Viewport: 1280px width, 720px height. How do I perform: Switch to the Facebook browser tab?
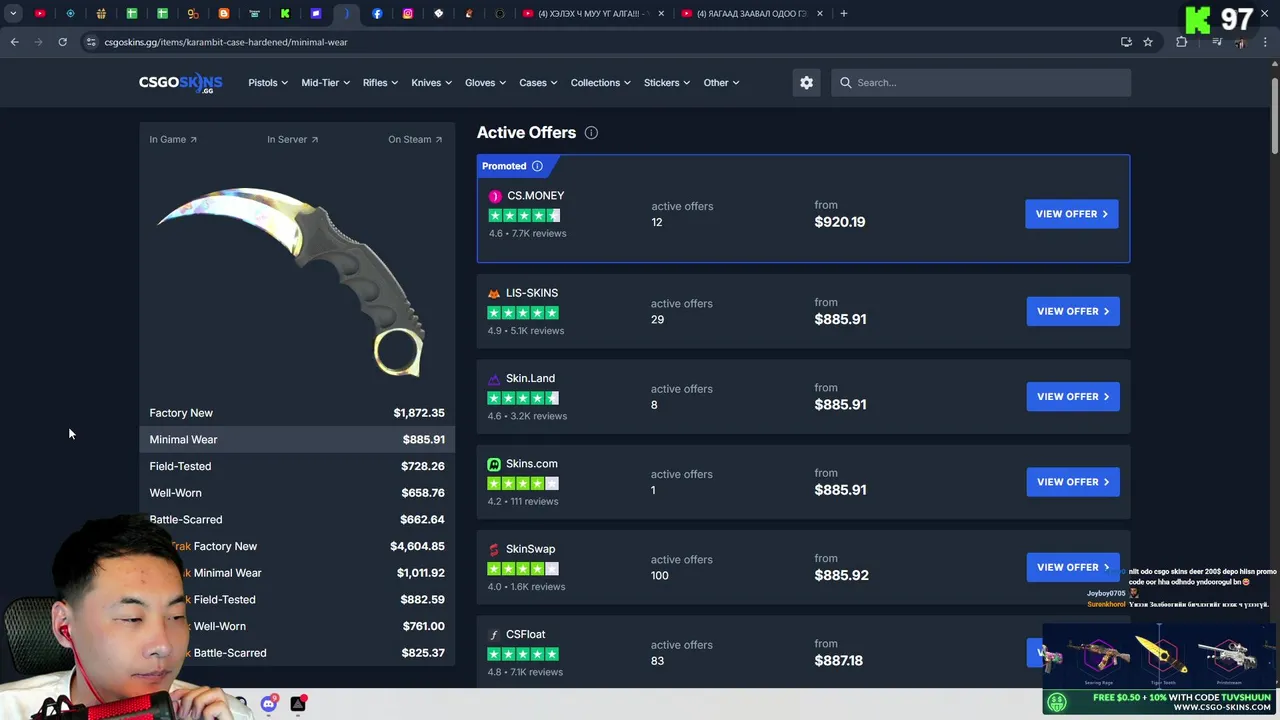click(x=377, y=14)
